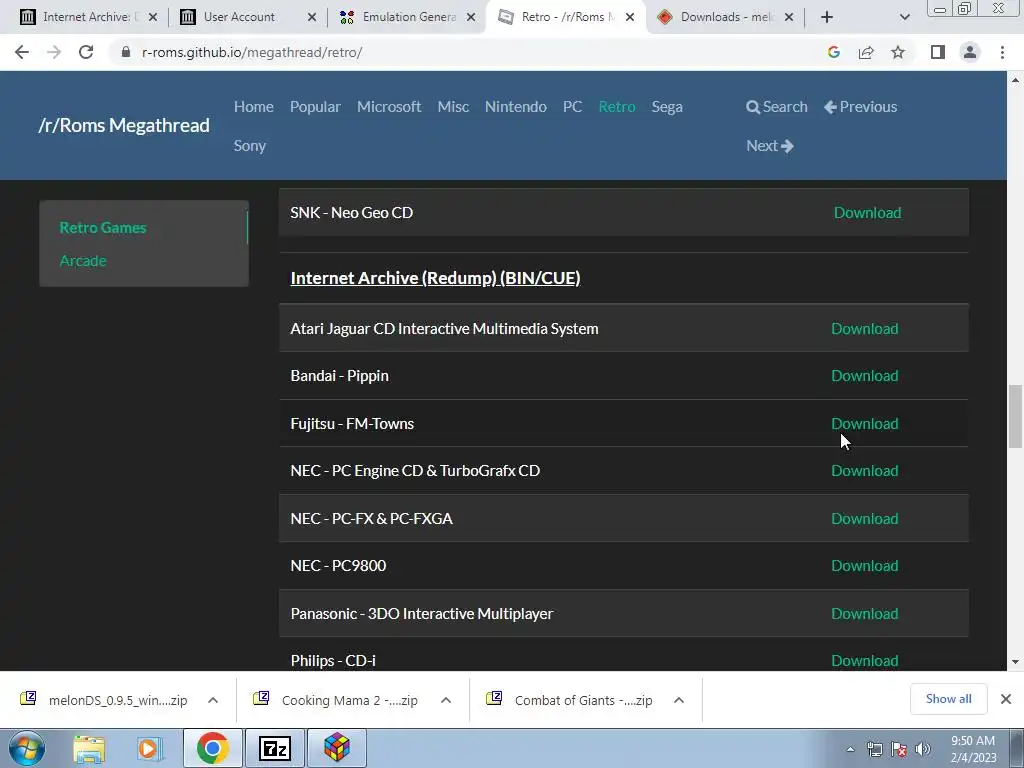Select Retro Games in the sidebar

click(103, 227)
